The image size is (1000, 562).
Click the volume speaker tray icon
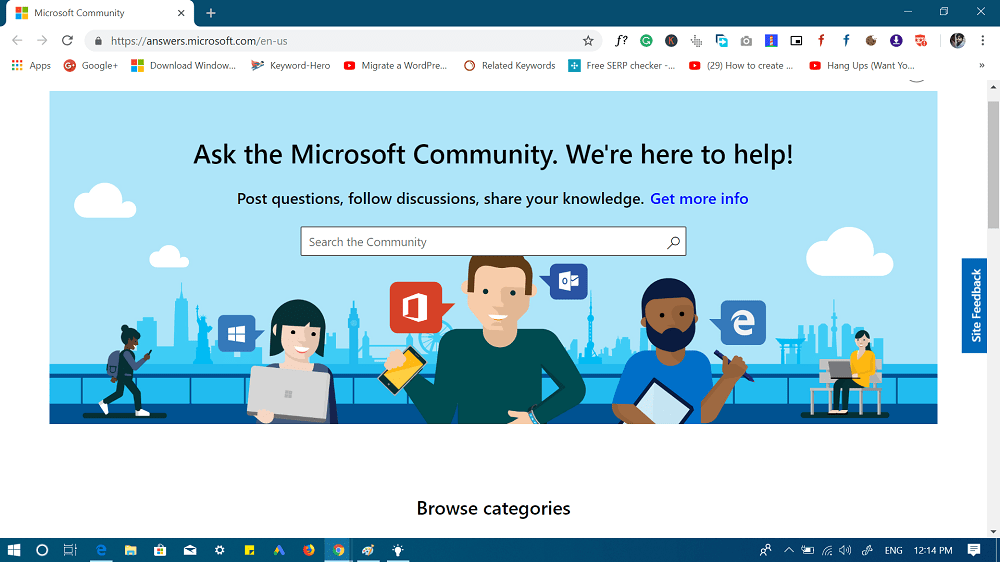tap(846, 550)
